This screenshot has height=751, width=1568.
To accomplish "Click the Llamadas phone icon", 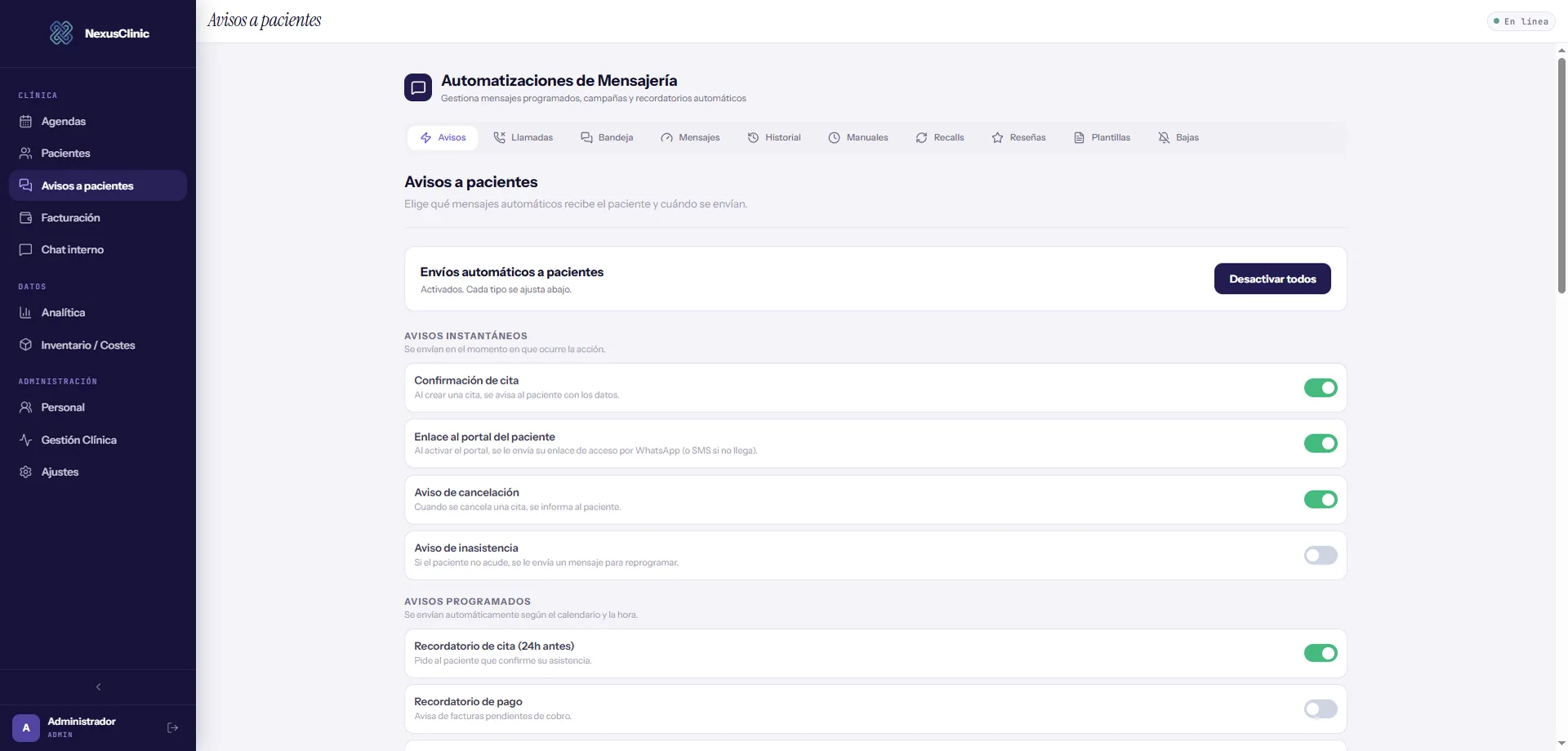I will [x=499, y=137].
